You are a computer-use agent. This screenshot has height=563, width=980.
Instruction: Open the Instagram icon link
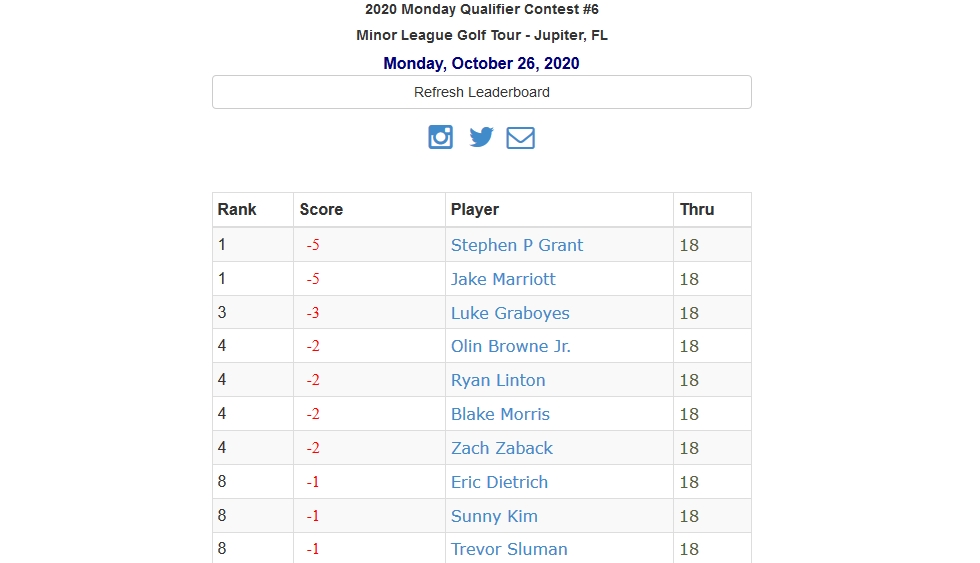441,137
